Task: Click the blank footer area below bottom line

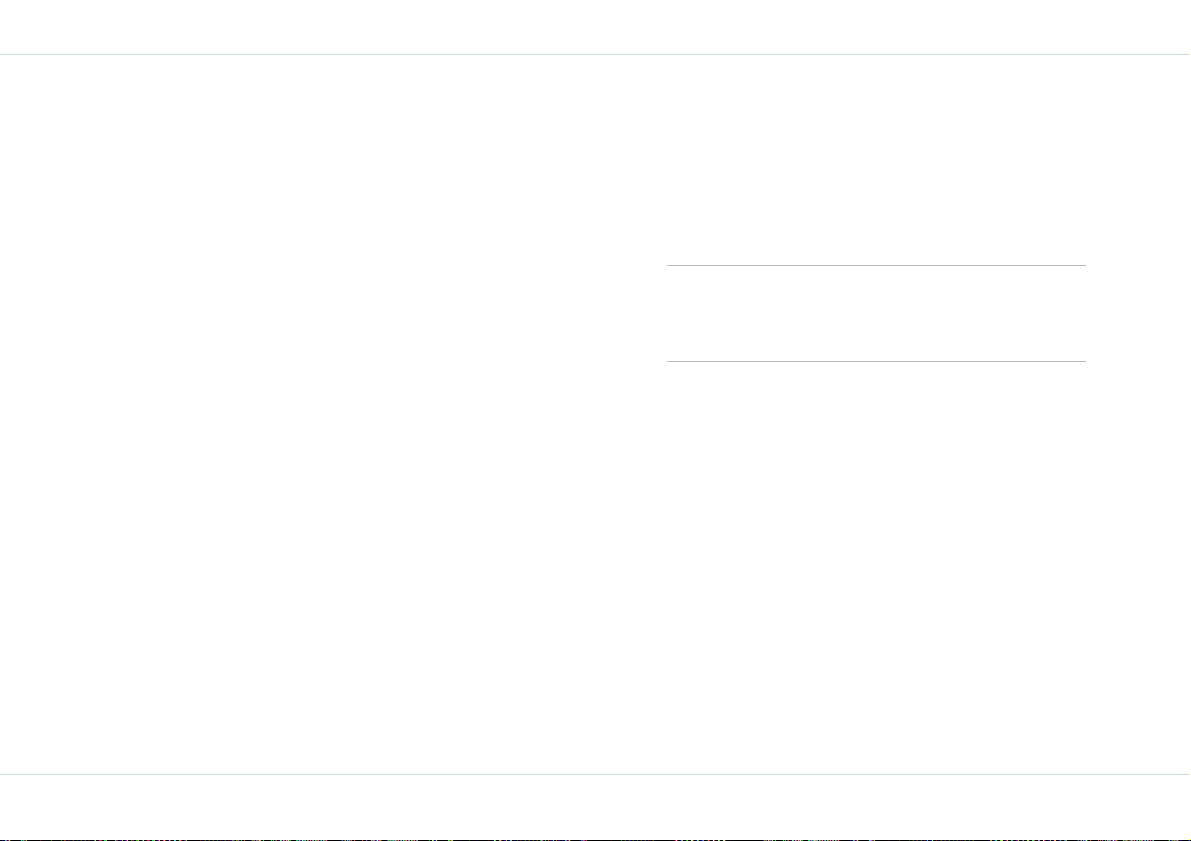Action: pos(596,805)
